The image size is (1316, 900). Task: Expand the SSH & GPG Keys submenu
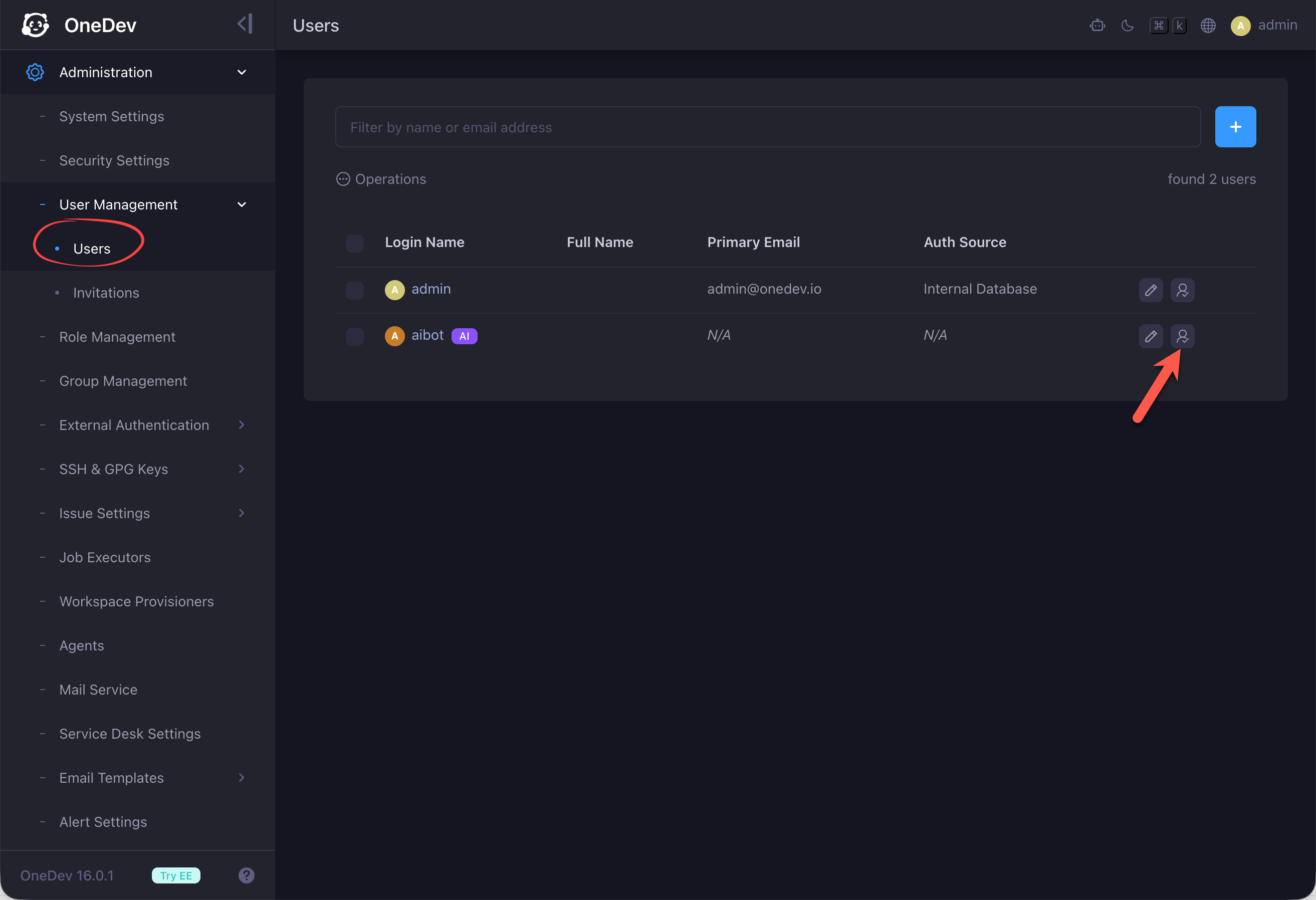[x=138, y=469]
